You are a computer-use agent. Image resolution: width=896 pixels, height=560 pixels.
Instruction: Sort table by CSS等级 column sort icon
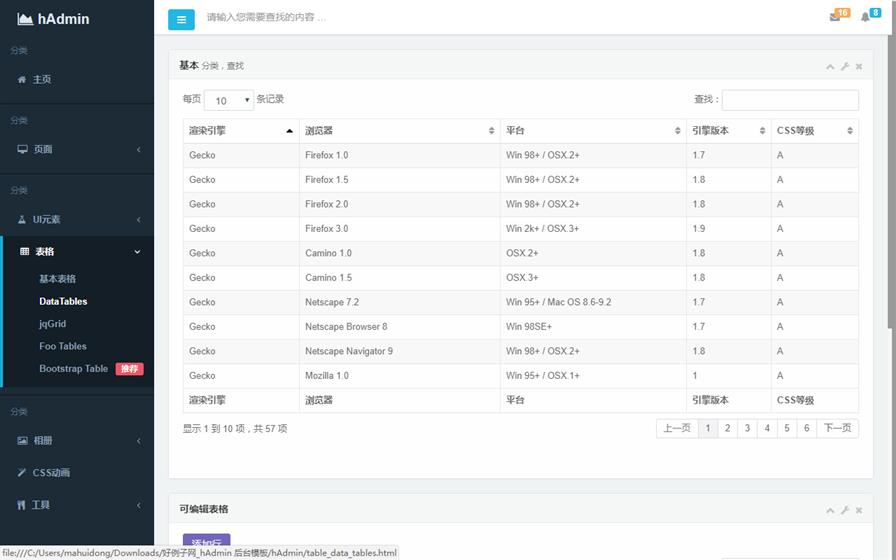click(850, 131)
